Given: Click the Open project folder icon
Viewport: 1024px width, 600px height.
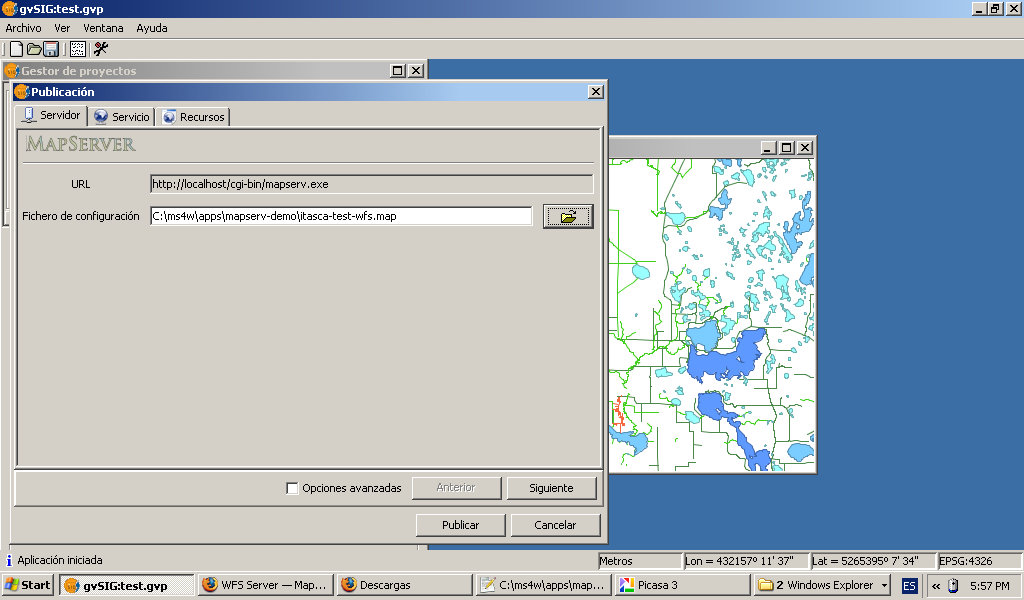Looking at the screenshot, I should (34, 49).
